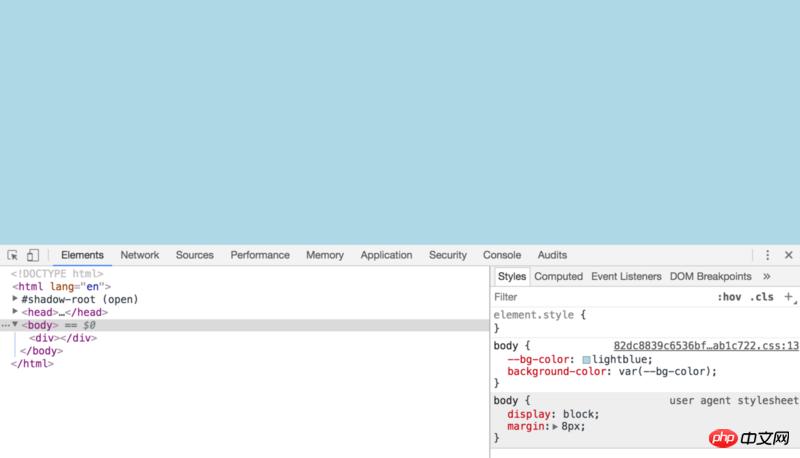800x458 pixels.
Task: Open the Console tab
Action: tap(502, 255)
